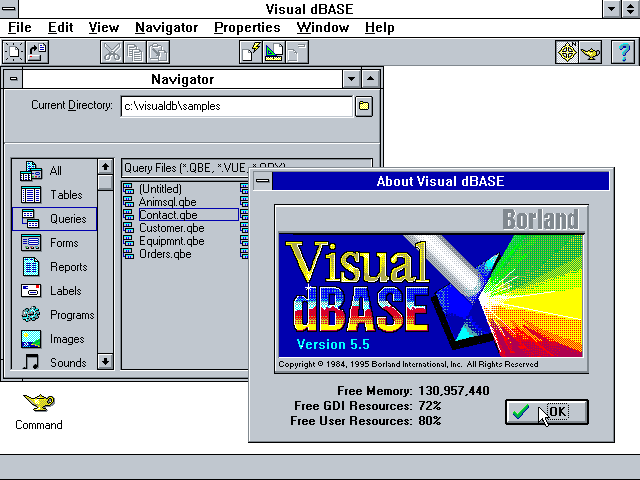Open the Help menu
640x480 pixels.
tap(380, 28)
